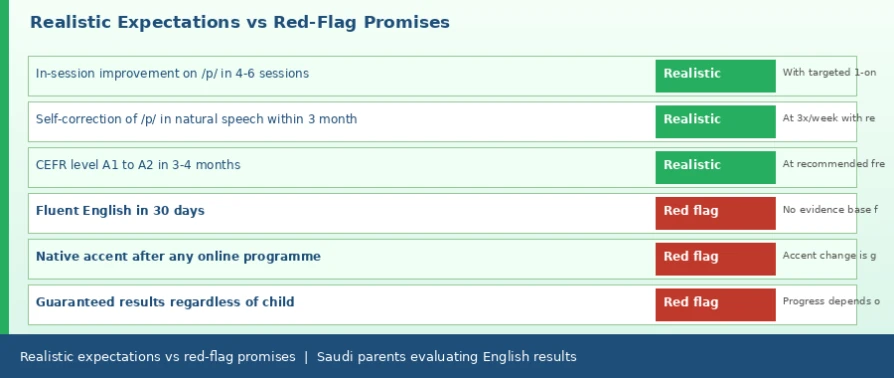Click the Red flag badge for Guaranteed results

(715, 304)
